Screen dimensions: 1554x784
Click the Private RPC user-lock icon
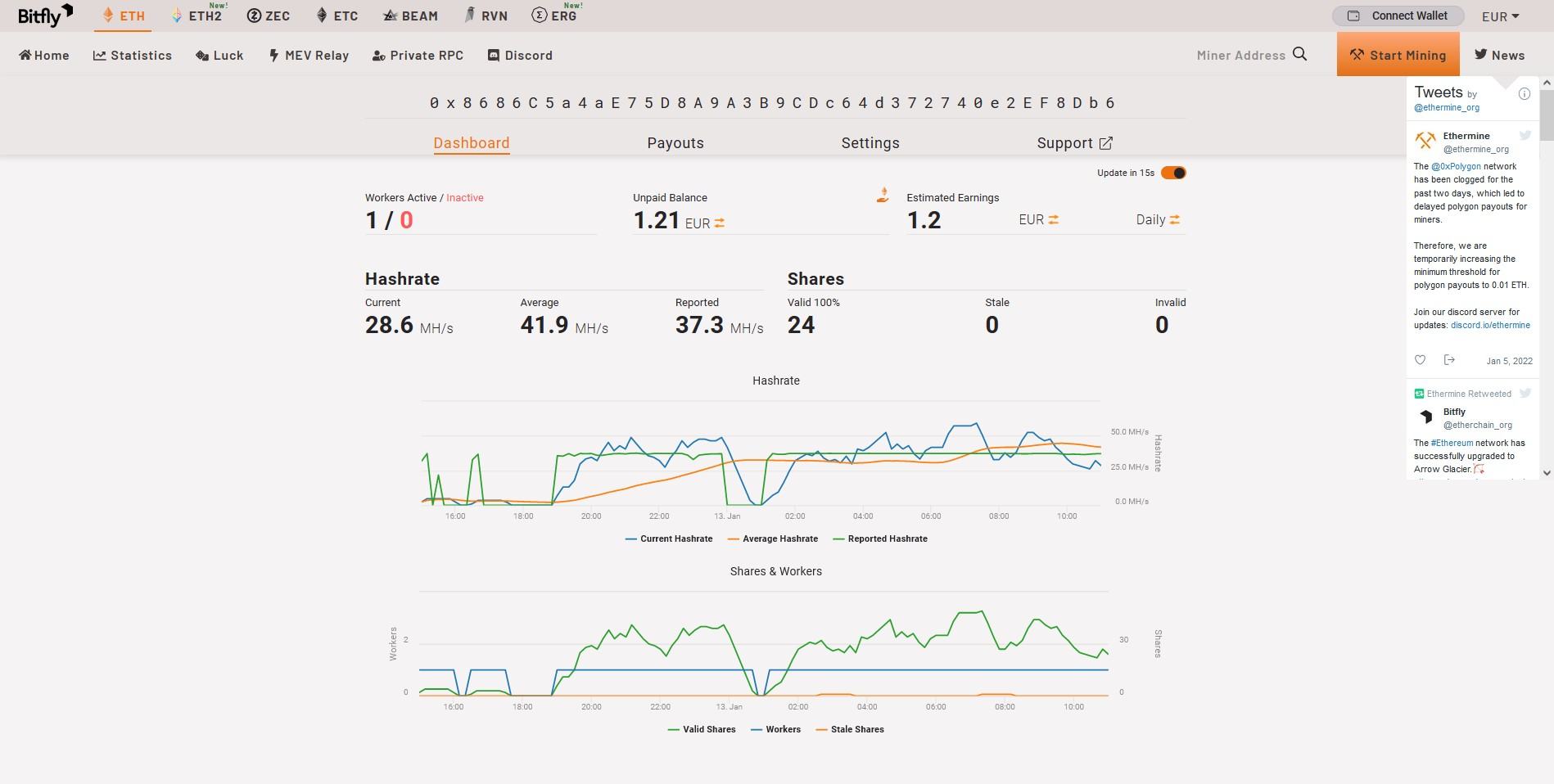378,56
